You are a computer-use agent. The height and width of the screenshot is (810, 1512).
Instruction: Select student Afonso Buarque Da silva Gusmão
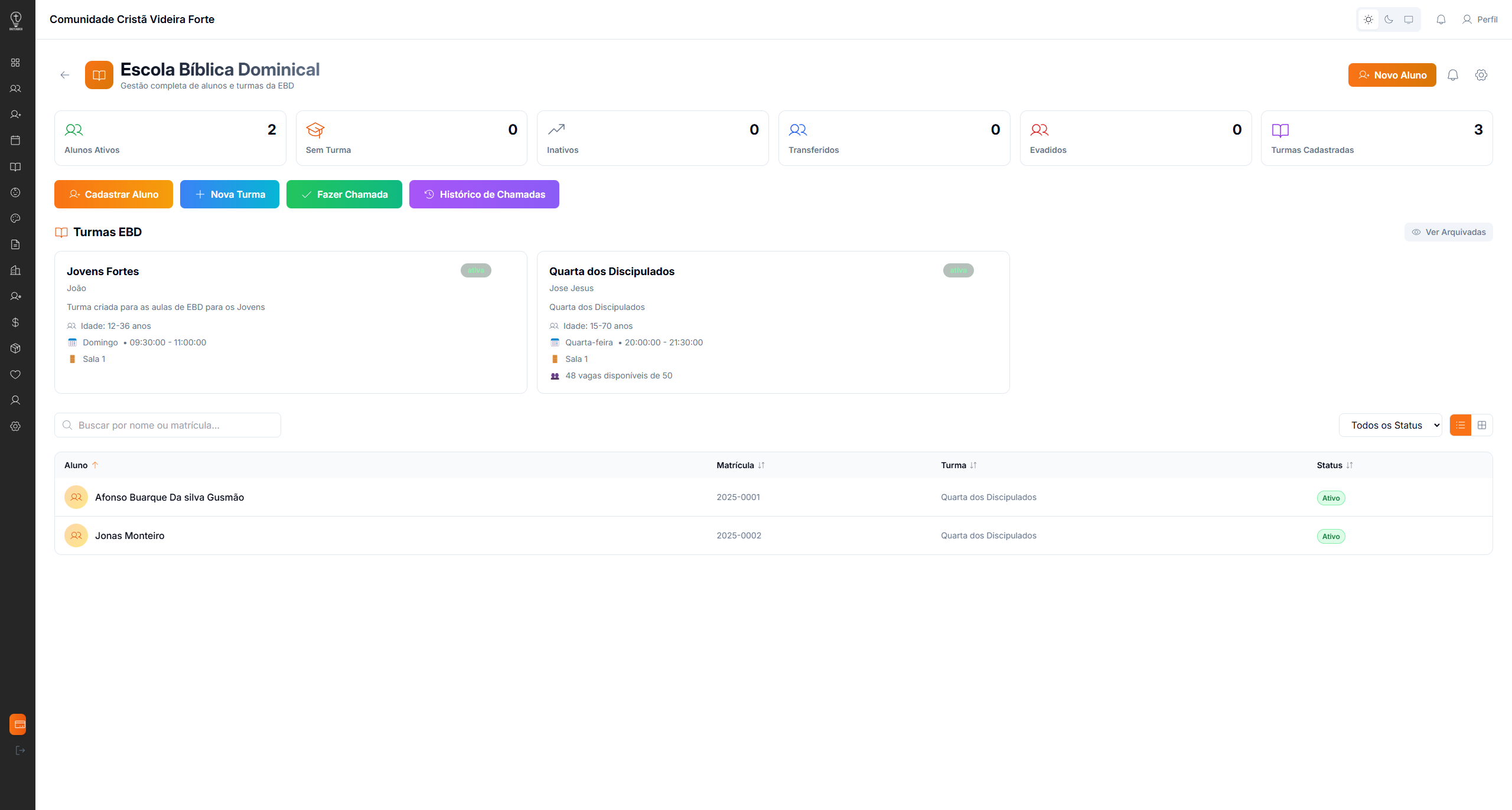773,497
